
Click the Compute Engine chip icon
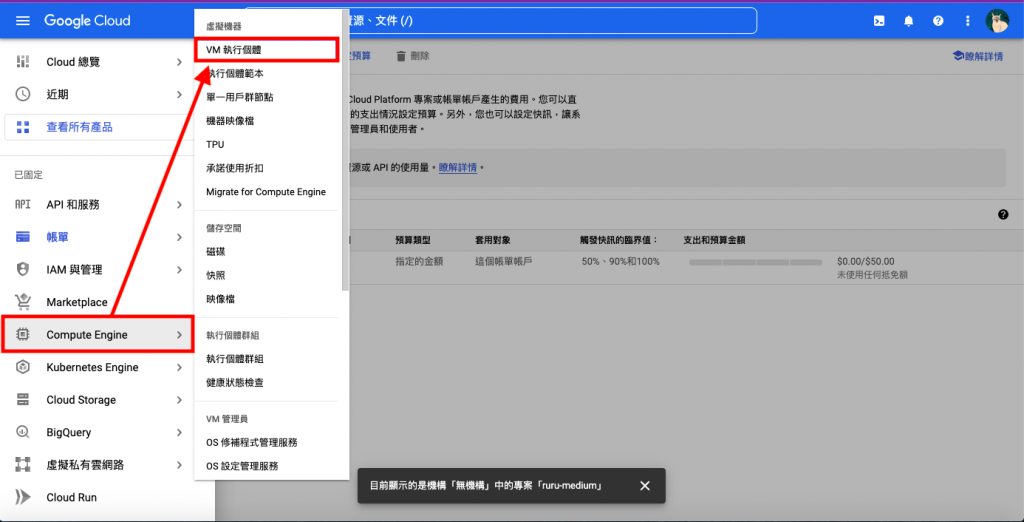(x=23, y=334)
